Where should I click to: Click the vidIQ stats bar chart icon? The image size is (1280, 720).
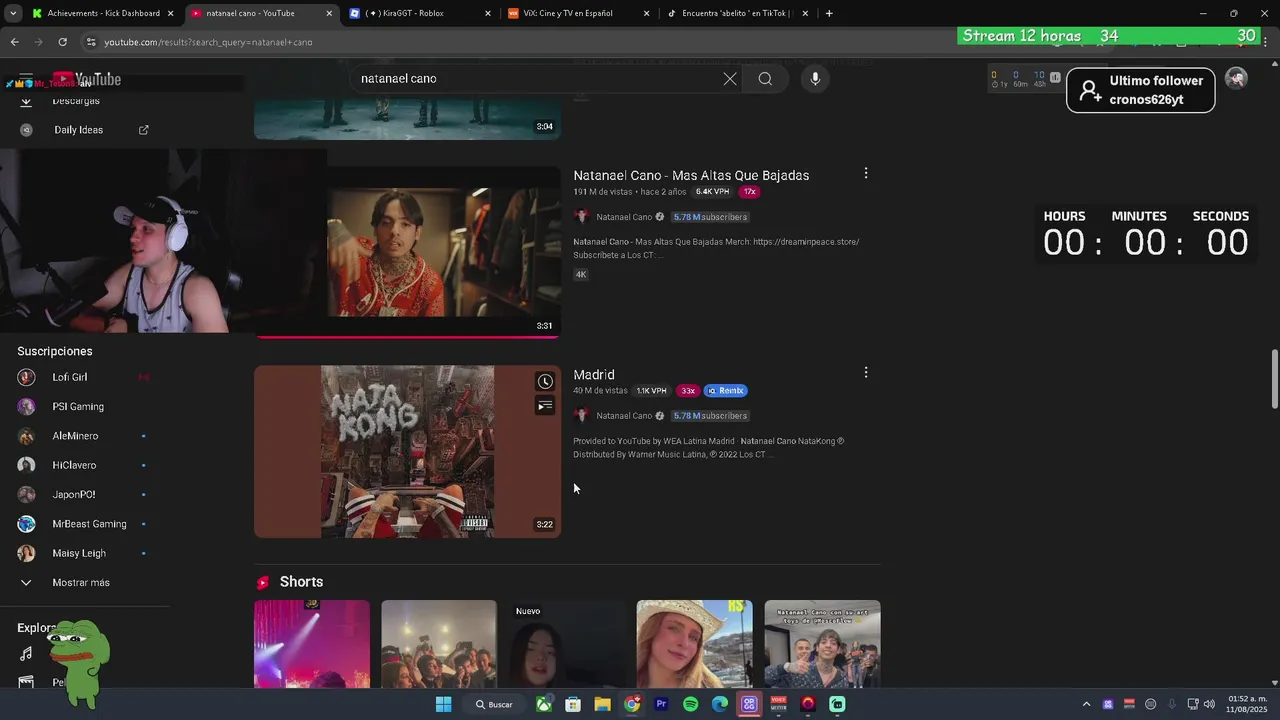(x=1055, y=77)
